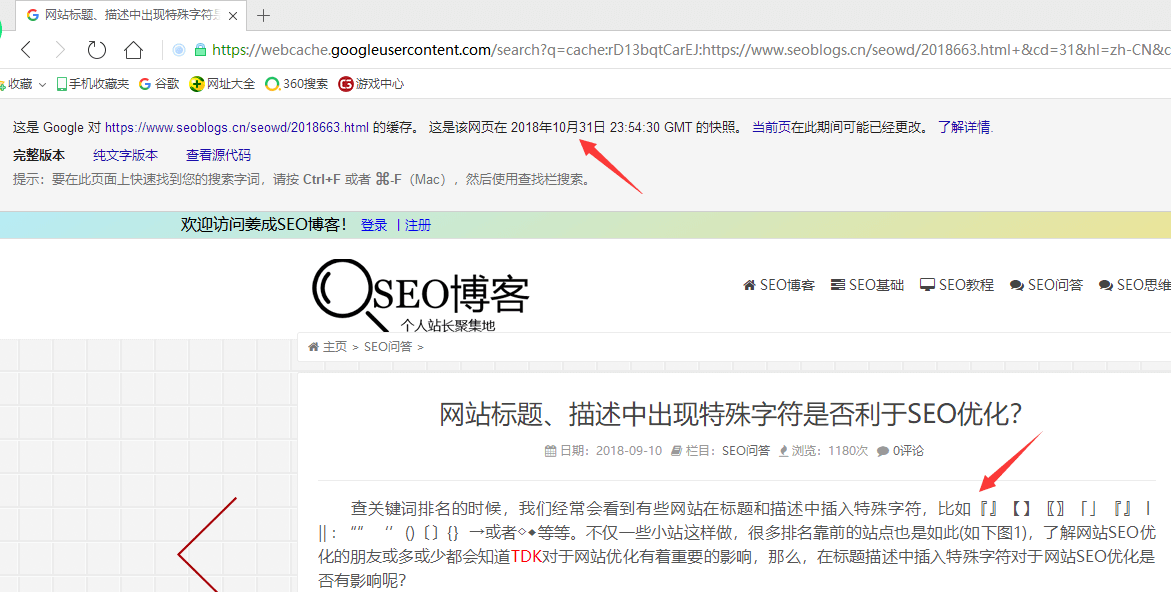1171x592 pixels.
Task: Open the 网址大全 bookmark
Action: [223, 84]
